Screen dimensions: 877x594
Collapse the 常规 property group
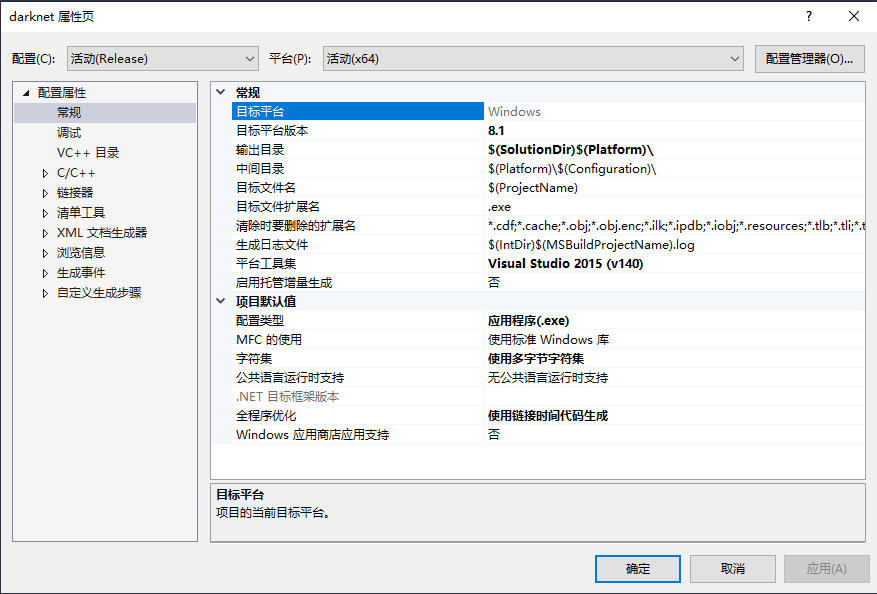click(220, 91)
